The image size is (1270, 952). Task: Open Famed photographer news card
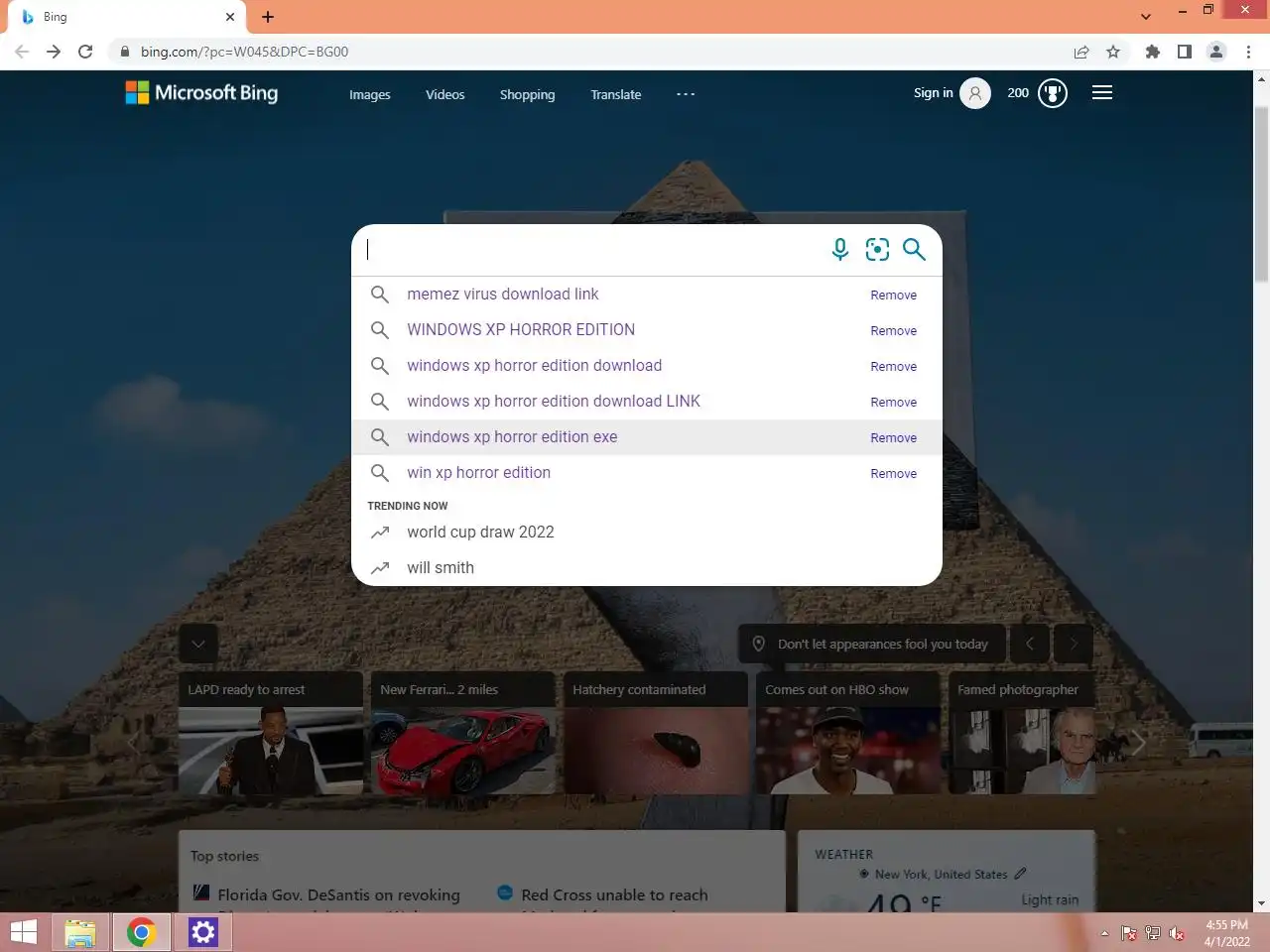tap(1022, 733)
